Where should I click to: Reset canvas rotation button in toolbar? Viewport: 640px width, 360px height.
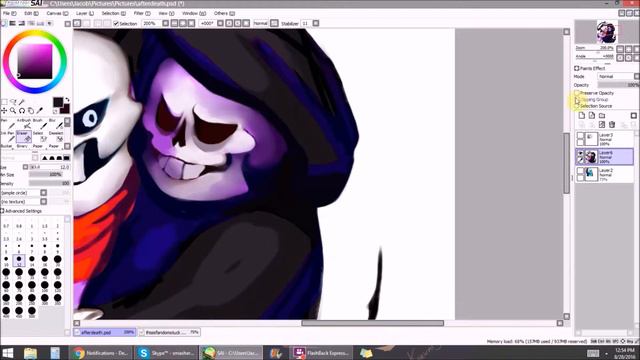pyautogui.click(x=246, y=23)
